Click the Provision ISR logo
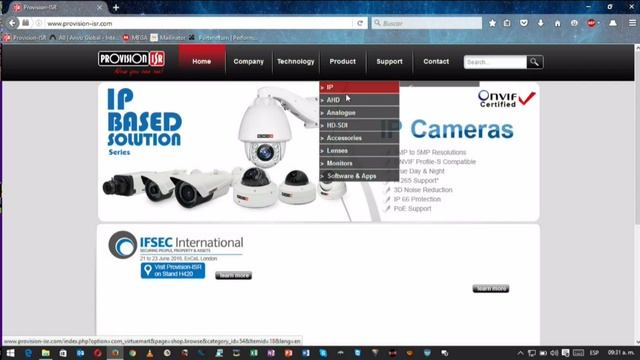The image size is (640, 360). tap(131, 62)
